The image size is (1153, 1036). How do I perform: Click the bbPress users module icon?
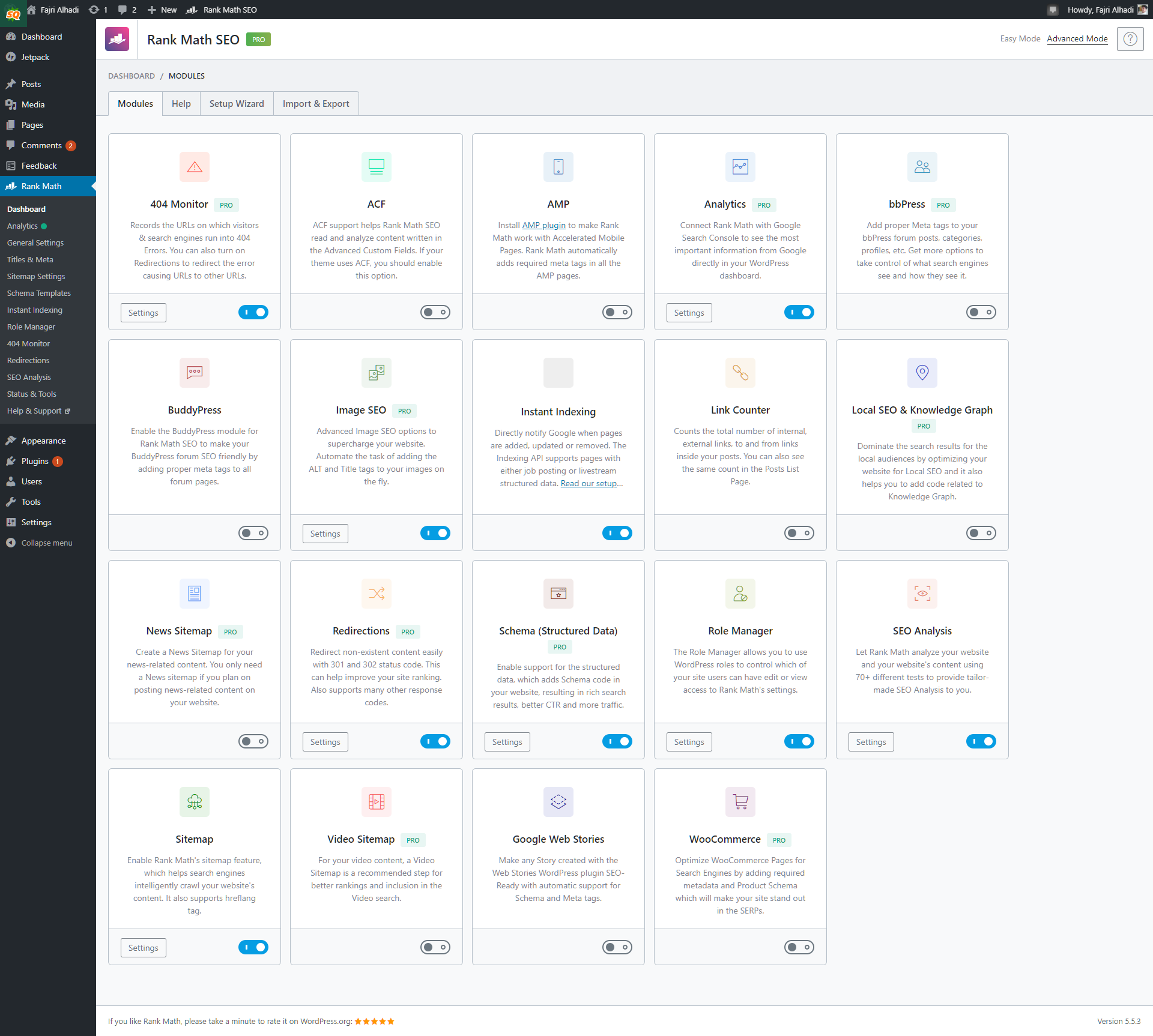pos(922,167)
